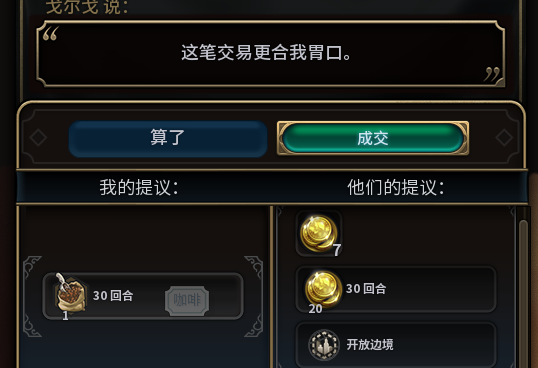Screen dimensions: 538x368
Task: Select the 他们的提议 column header
Action: (396, 187)
